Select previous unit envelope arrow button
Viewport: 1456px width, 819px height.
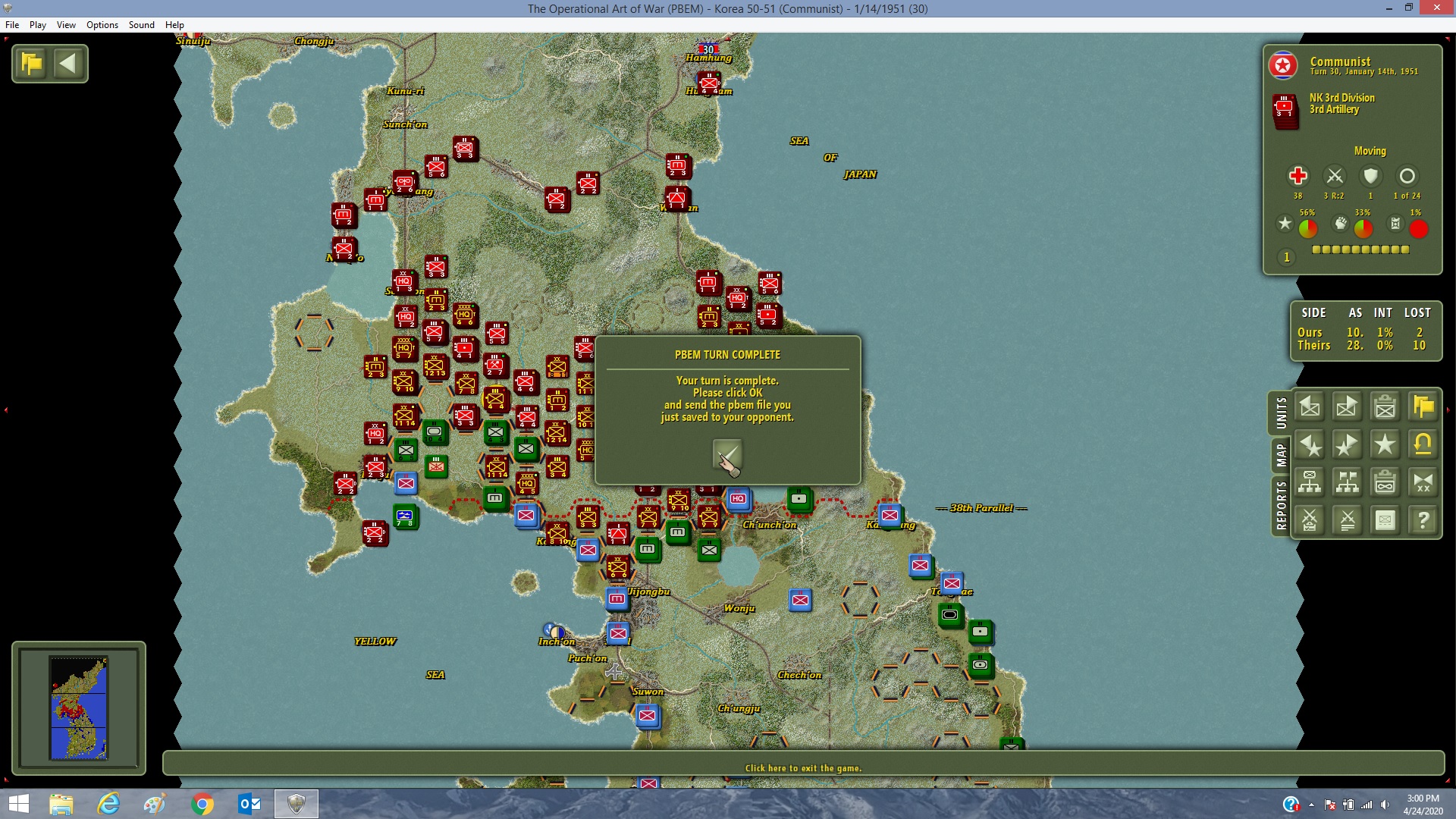pyautogui.click(x=1310, y=406)
